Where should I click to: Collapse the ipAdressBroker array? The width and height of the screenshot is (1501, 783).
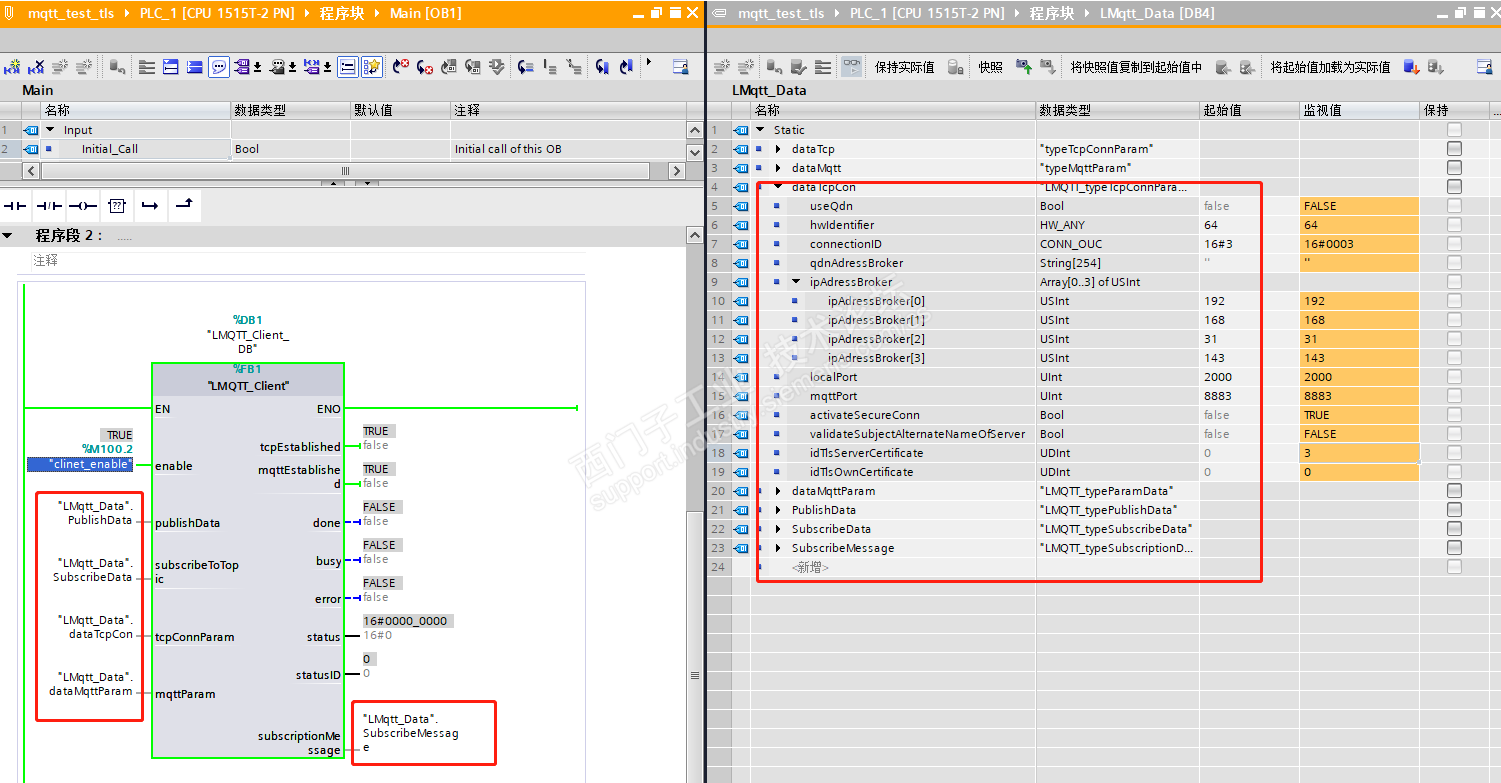point(796,282)
